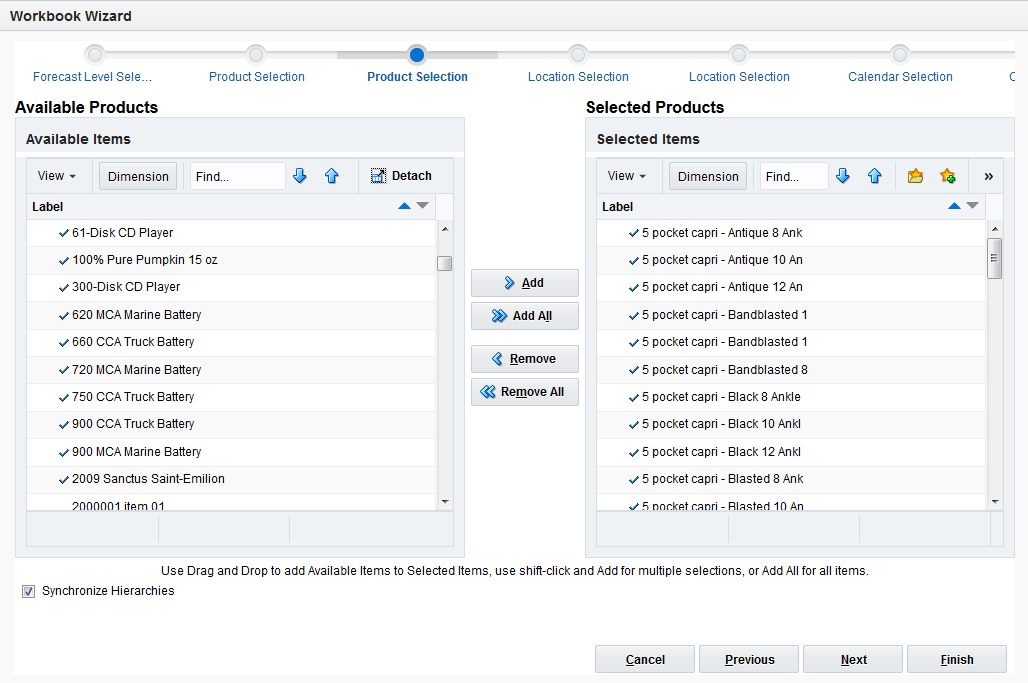
Task: Sort Available Items Label descending
Action: (423, 206)
